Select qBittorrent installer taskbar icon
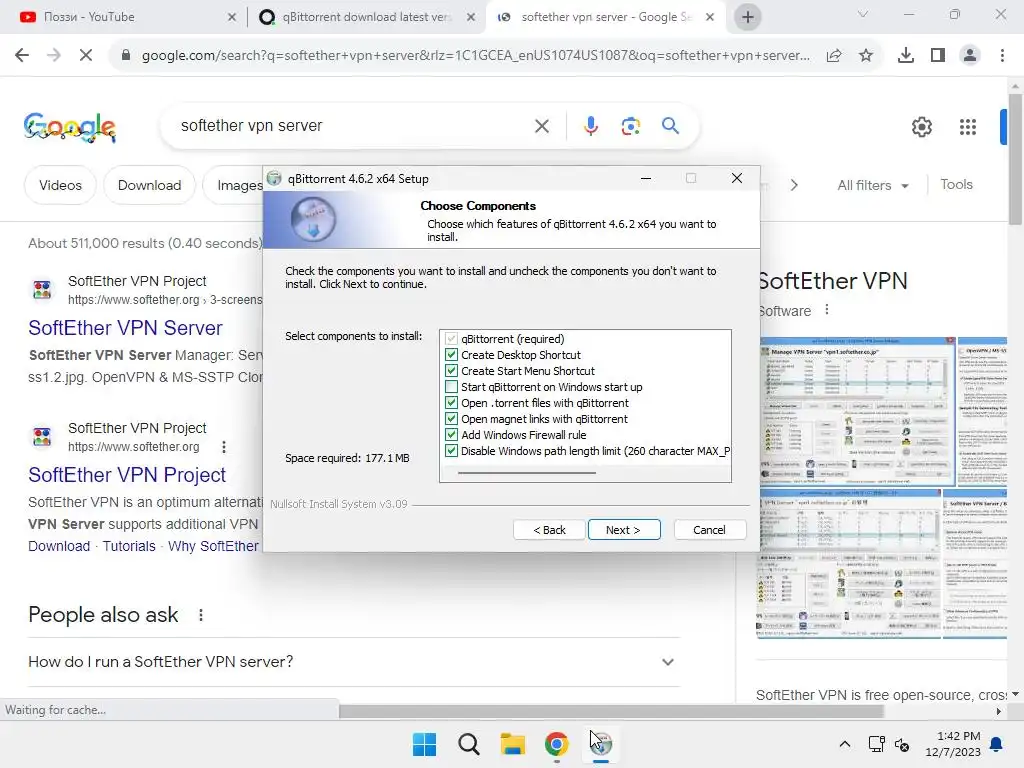1024x768 pixels. [601, 744]
